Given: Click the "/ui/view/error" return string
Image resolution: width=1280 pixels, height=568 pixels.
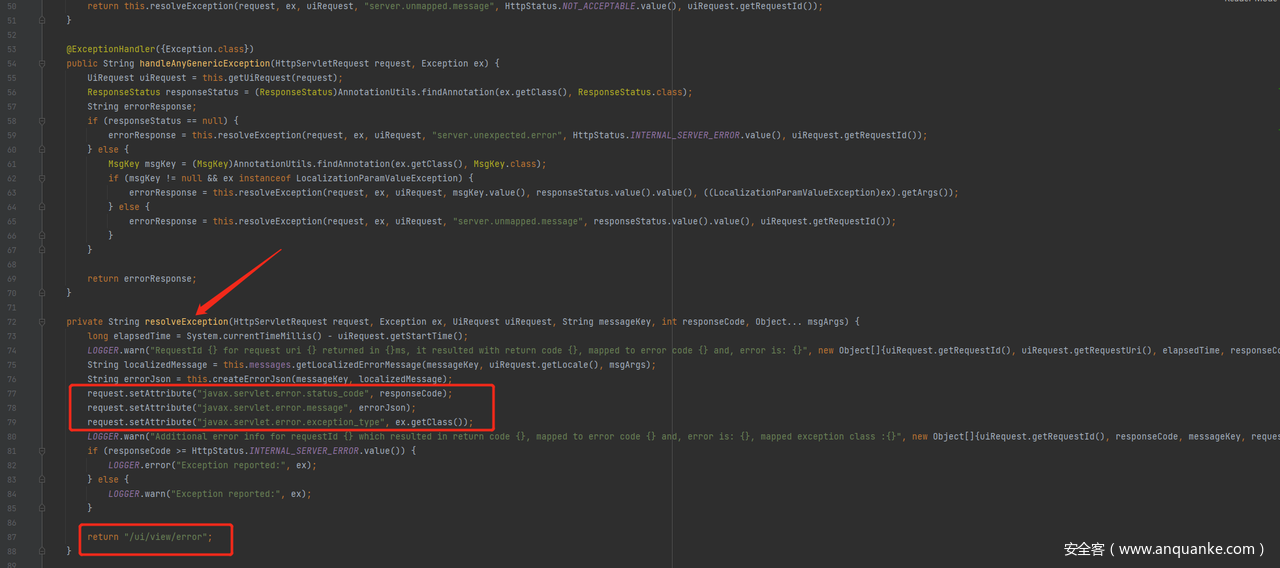Looking at the screenshot, I should tap(167, 537).
